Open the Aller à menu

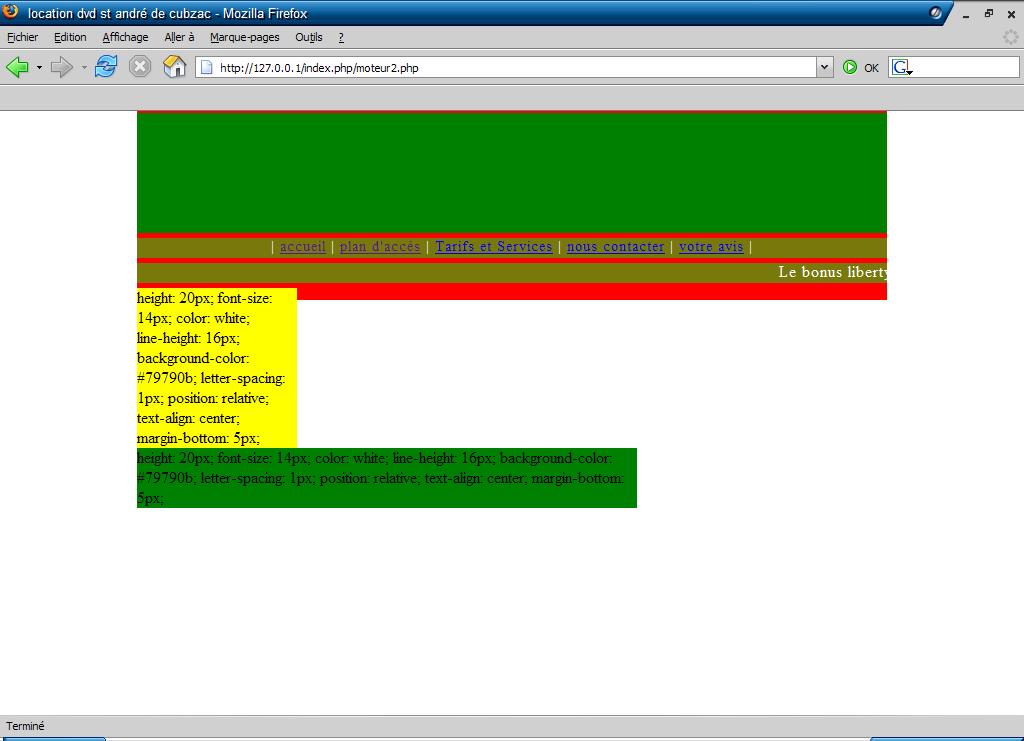tap(180, 37)
